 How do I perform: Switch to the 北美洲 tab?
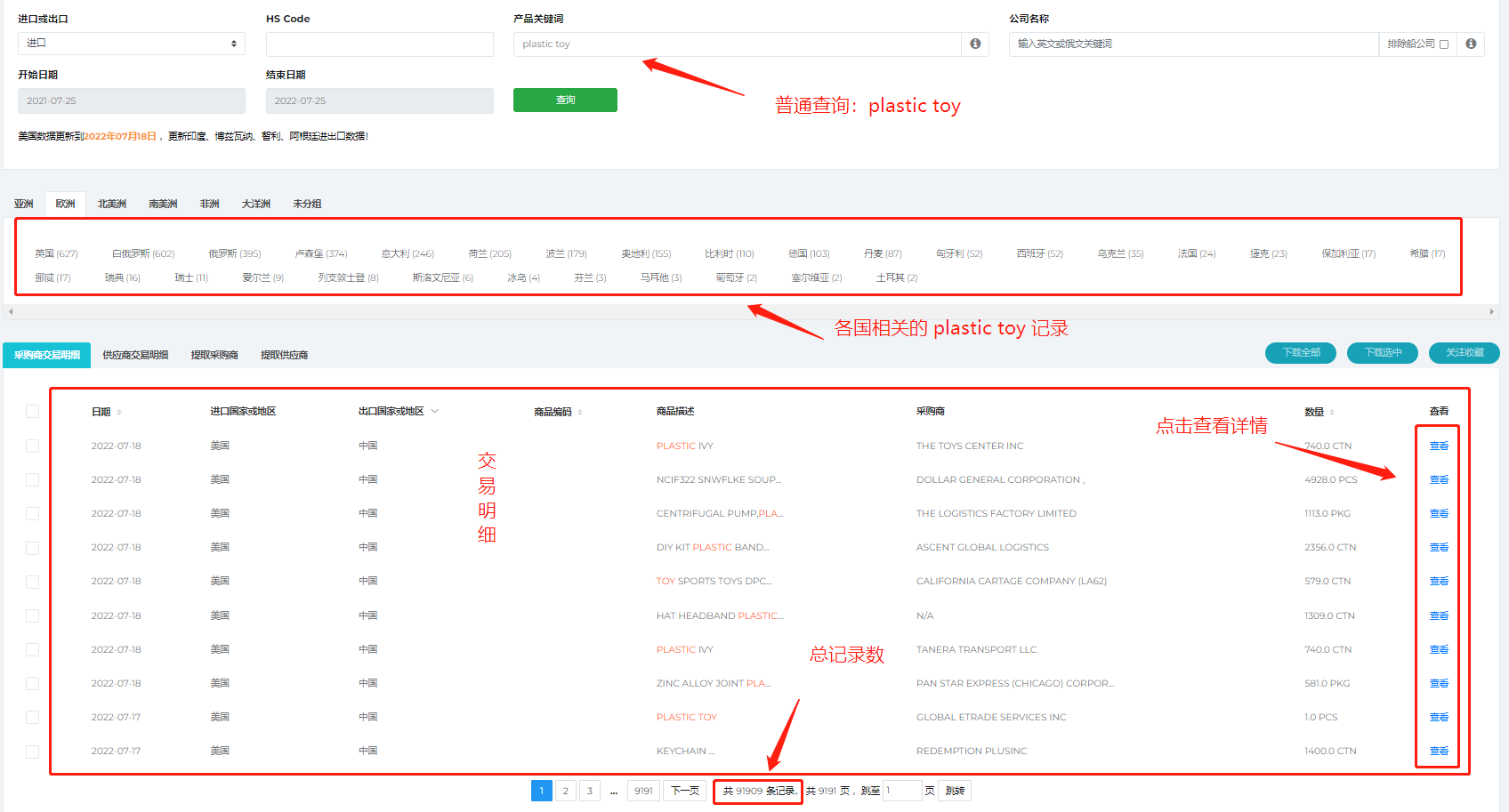pyautogui.click(x=112, y=204)
